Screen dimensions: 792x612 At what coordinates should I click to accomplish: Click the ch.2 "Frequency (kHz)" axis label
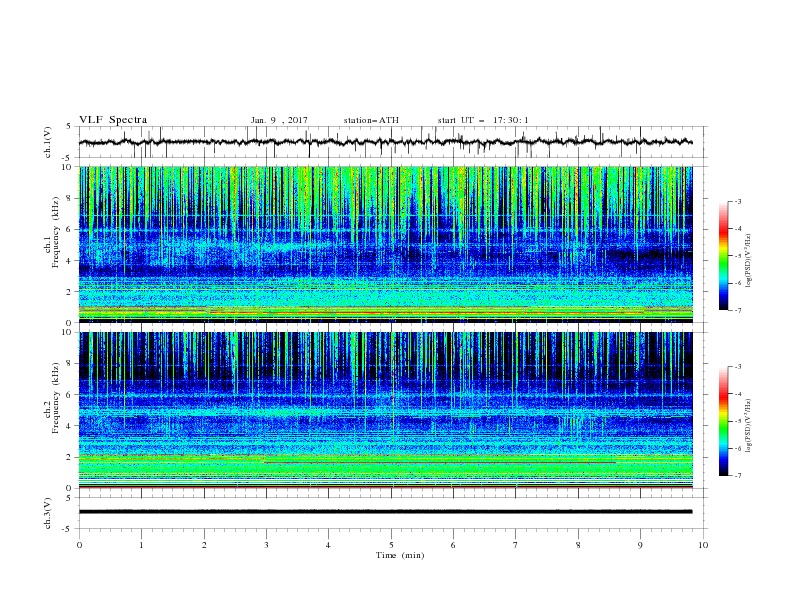[55, 398]
